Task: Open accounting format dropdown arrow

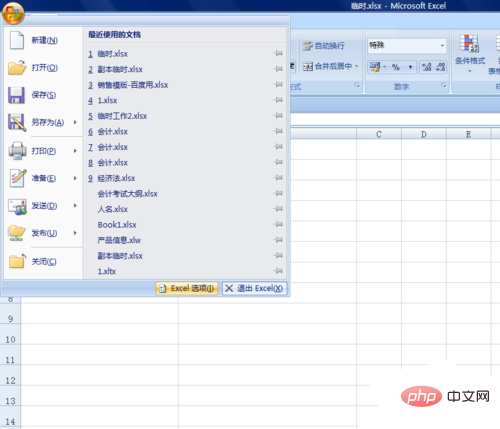Action: [x=384, y=67]
